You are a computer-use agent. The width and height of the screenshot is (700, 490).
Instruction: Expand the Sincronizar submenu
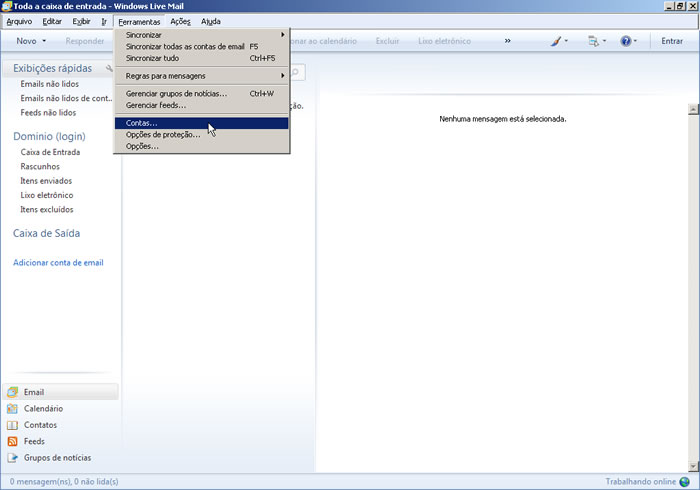[x=201, y=35]
